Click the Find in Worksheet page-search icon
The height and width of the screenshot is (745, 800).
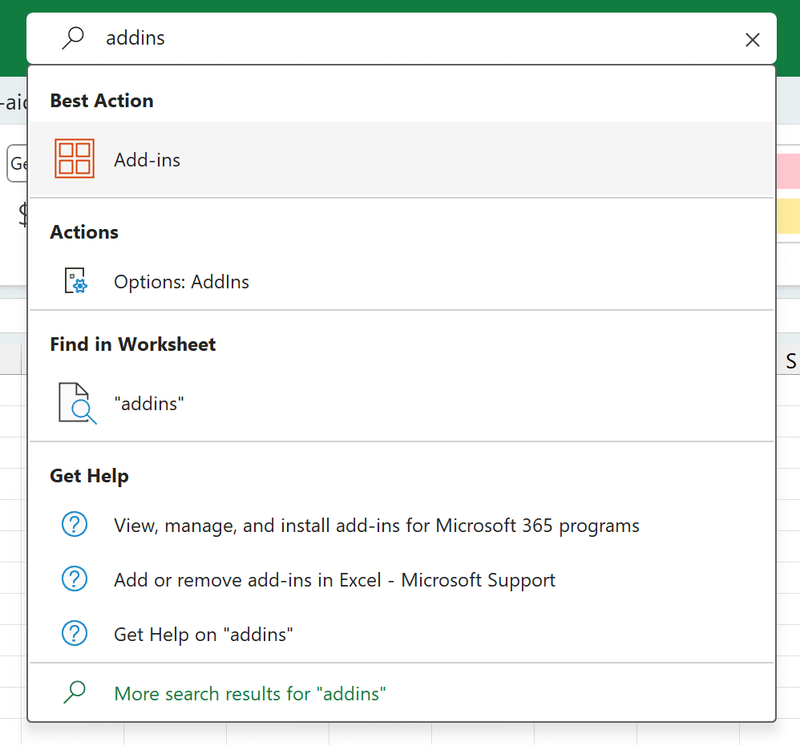click(76, 404)
